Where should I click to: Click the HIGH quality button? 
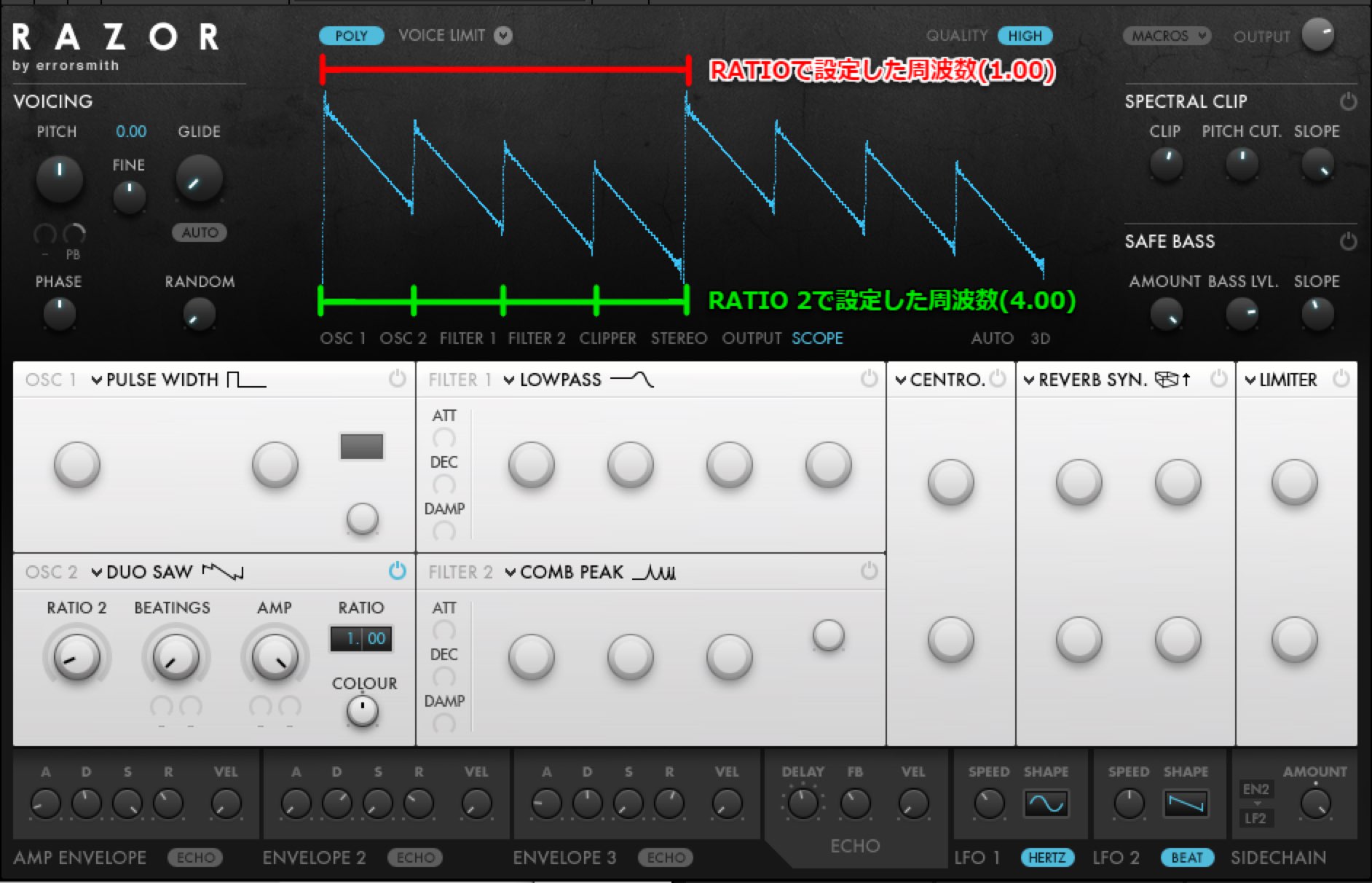click(1025, 36)
